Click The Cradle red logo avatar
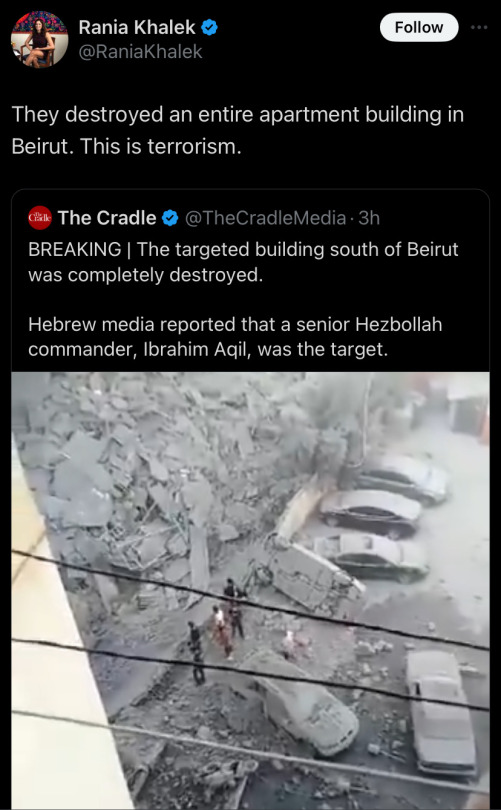Screen dimensions: 501x810 pos(40,217)
